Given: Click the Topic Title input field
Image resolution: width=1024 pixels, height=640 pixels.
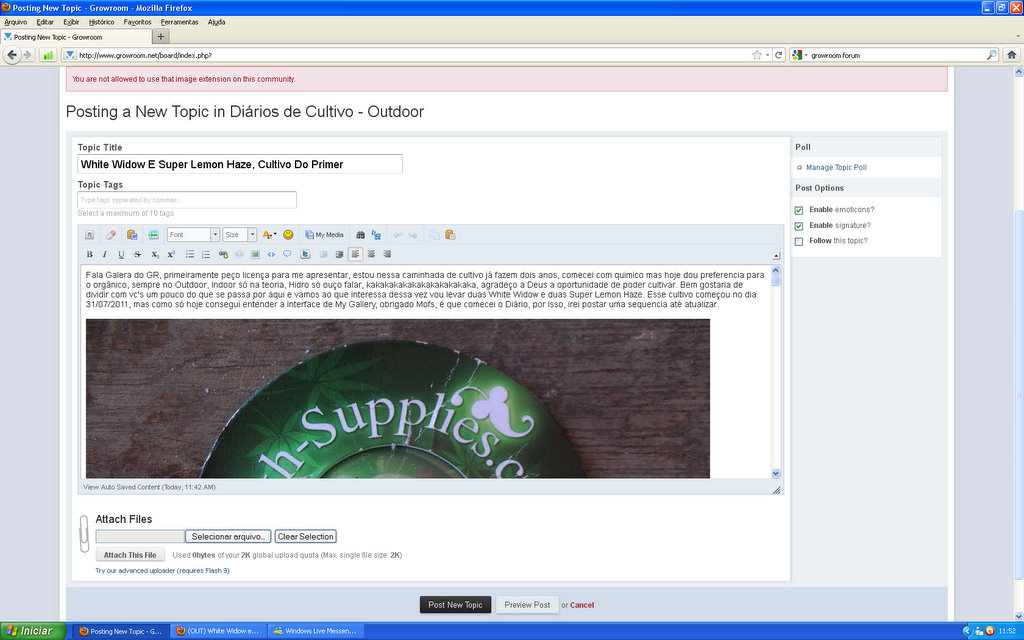Looking at the screenshot, I should point(240,165).
